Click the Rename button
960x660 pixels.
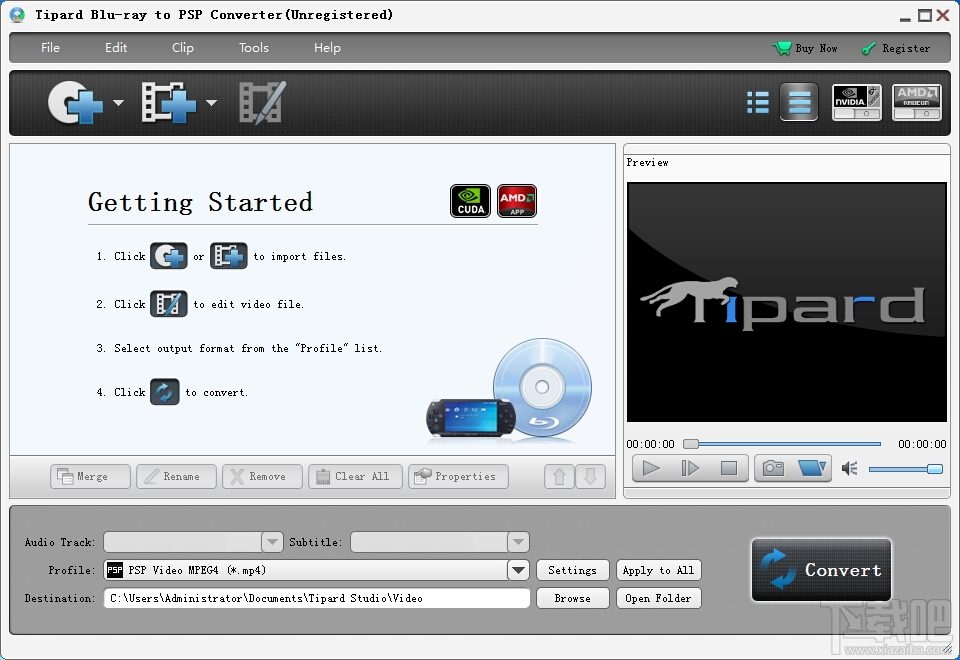click(176, 476)
